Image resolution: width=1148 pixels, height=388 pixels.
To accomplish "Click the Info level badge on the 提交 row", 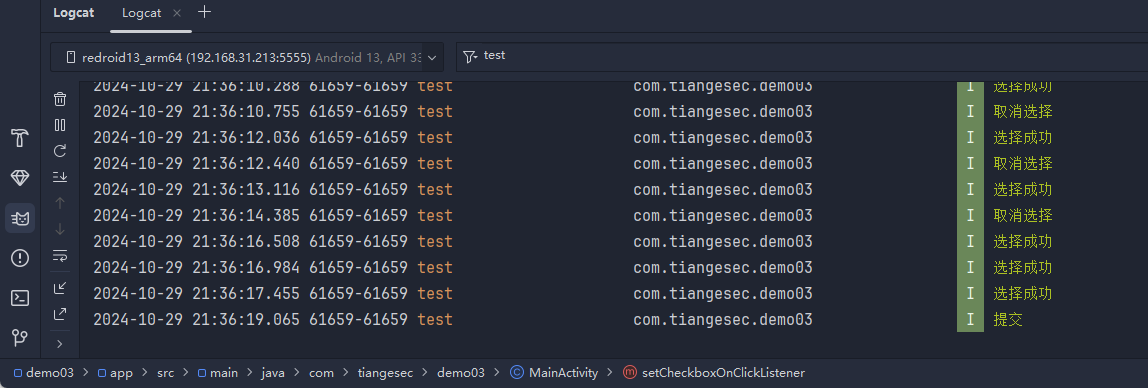I will (x=970, y=319).
